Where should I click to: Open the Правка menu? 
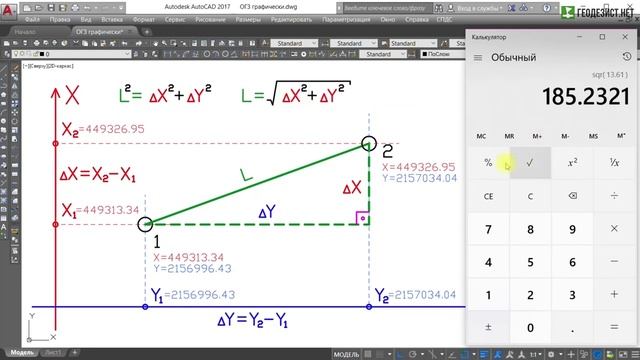[x=60, y=20]
